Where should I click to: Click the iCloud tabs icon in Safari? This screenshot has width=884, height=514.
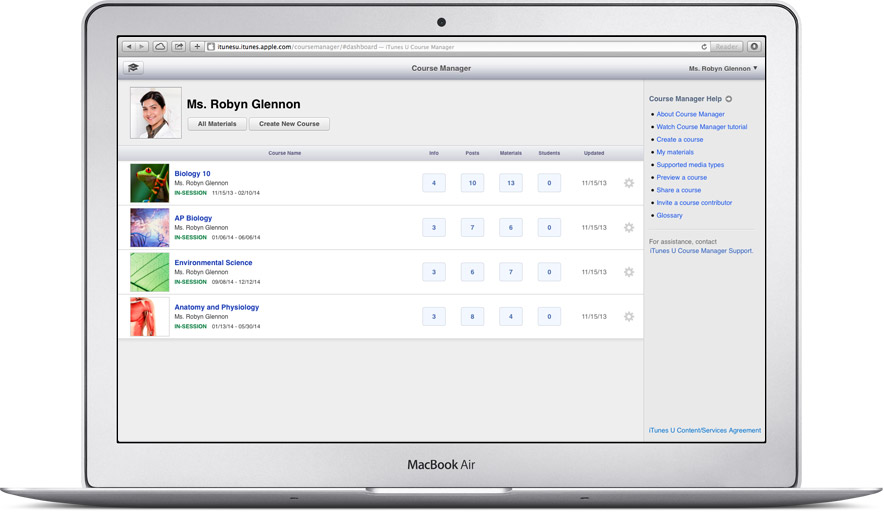[160, 47]
